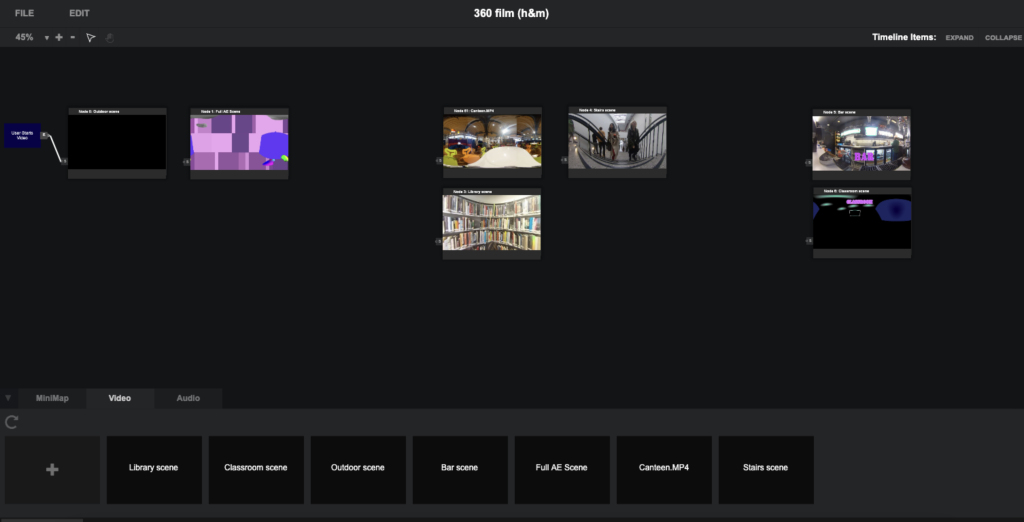This screenshot has width=1024, height=522.
Task: Click the input port of Full AE Scene node
Action: tap(187, 161)
